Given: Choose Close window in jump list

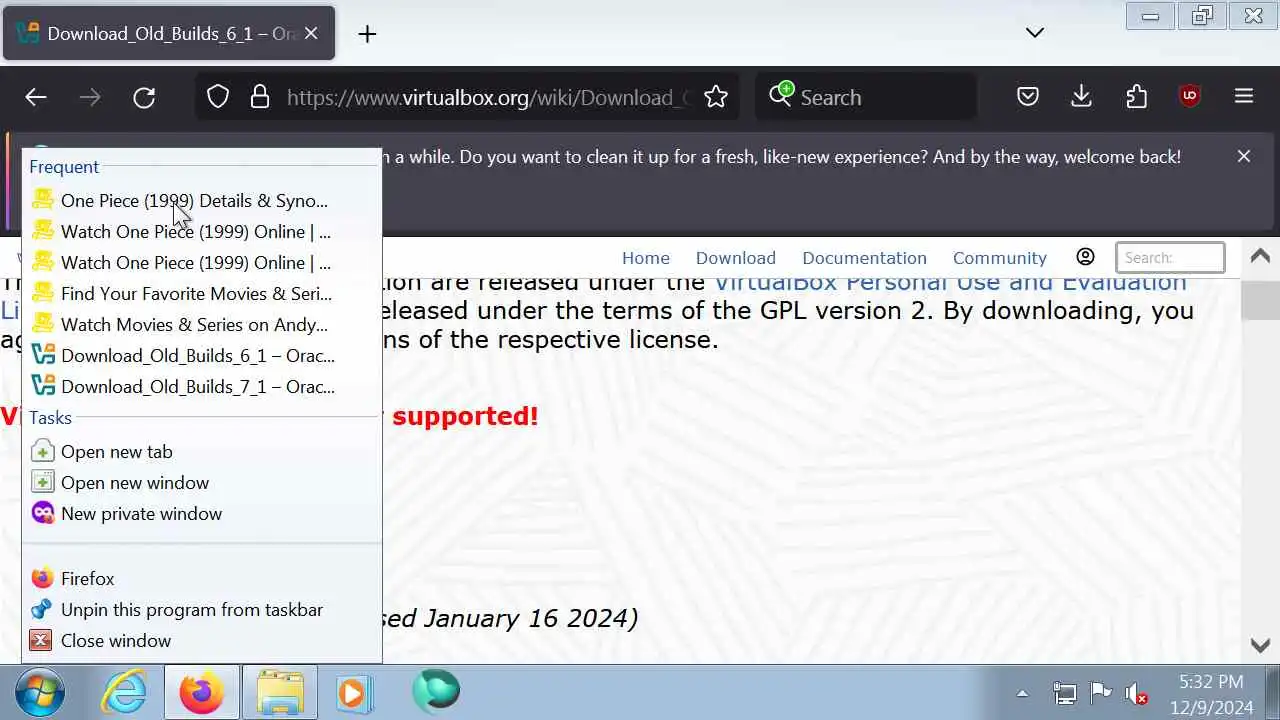Looking at the screenshot, I should pos(201,641).
